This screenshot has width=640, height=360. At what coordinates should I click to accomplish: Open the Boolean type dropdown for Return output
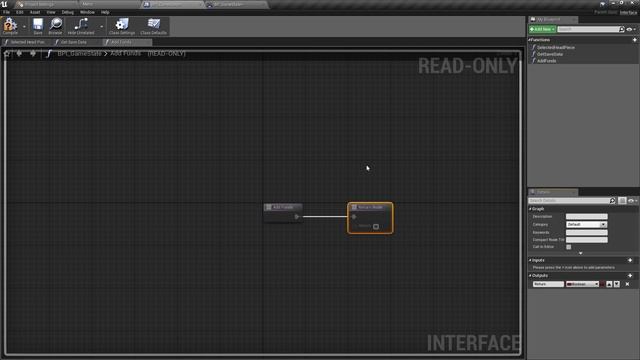point(582,284)
